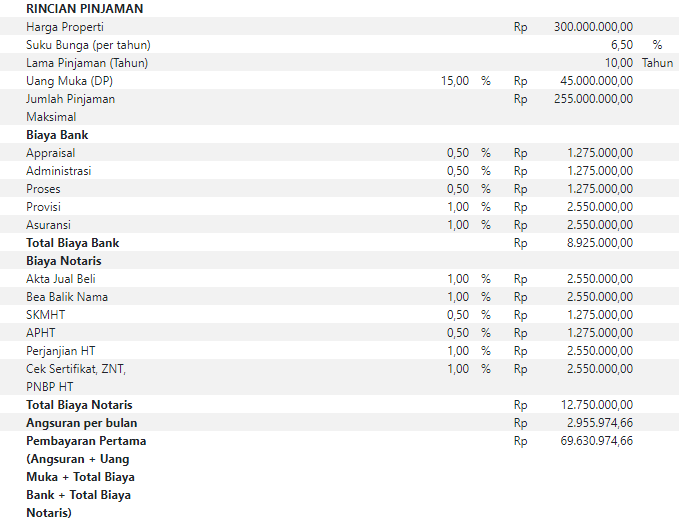This screenshot has width=679, height=521.
Task: Click the Administrasi row label
Action: 59,171
